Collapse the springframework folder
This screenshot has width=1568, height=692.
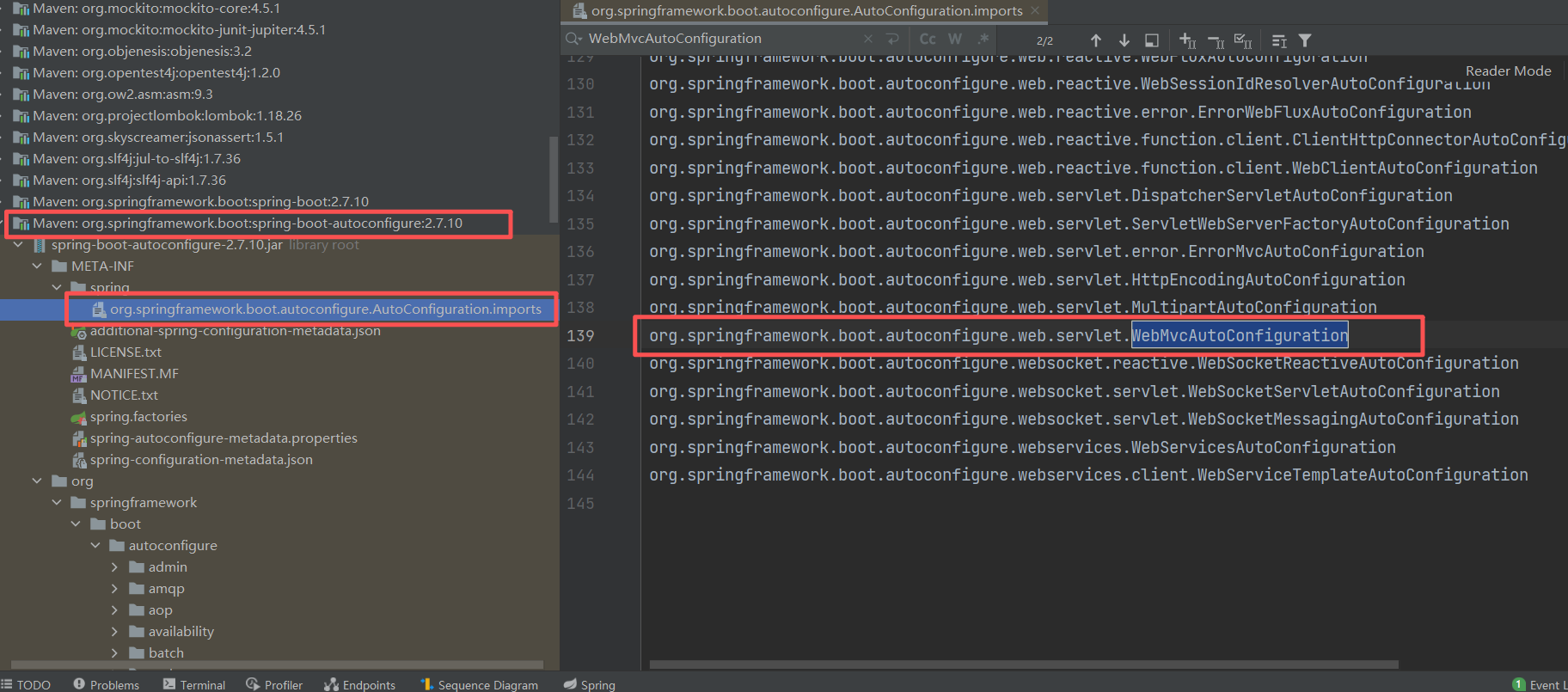pyautogui.click(x=57, y=503)
